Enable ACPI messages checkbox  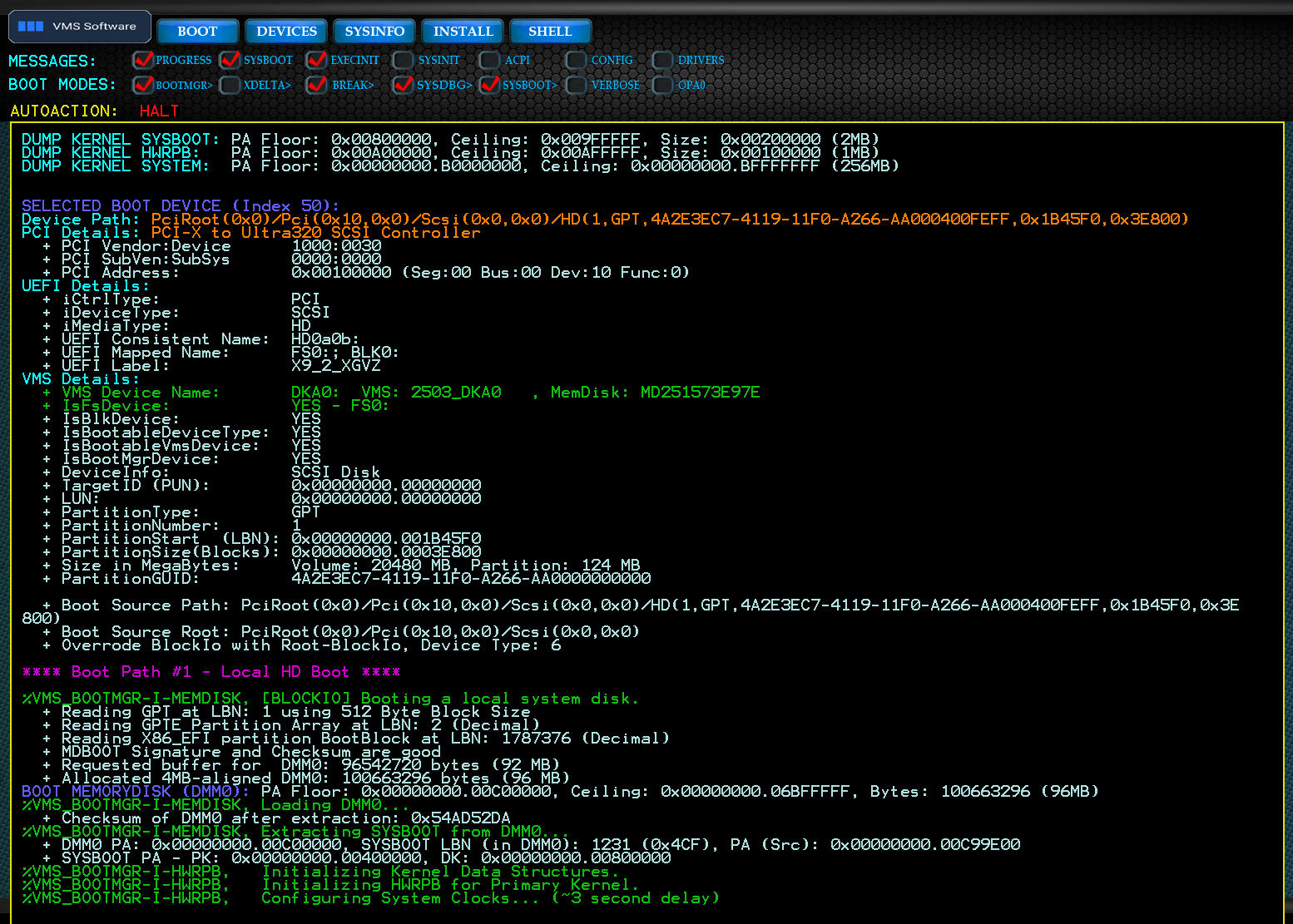490,60
